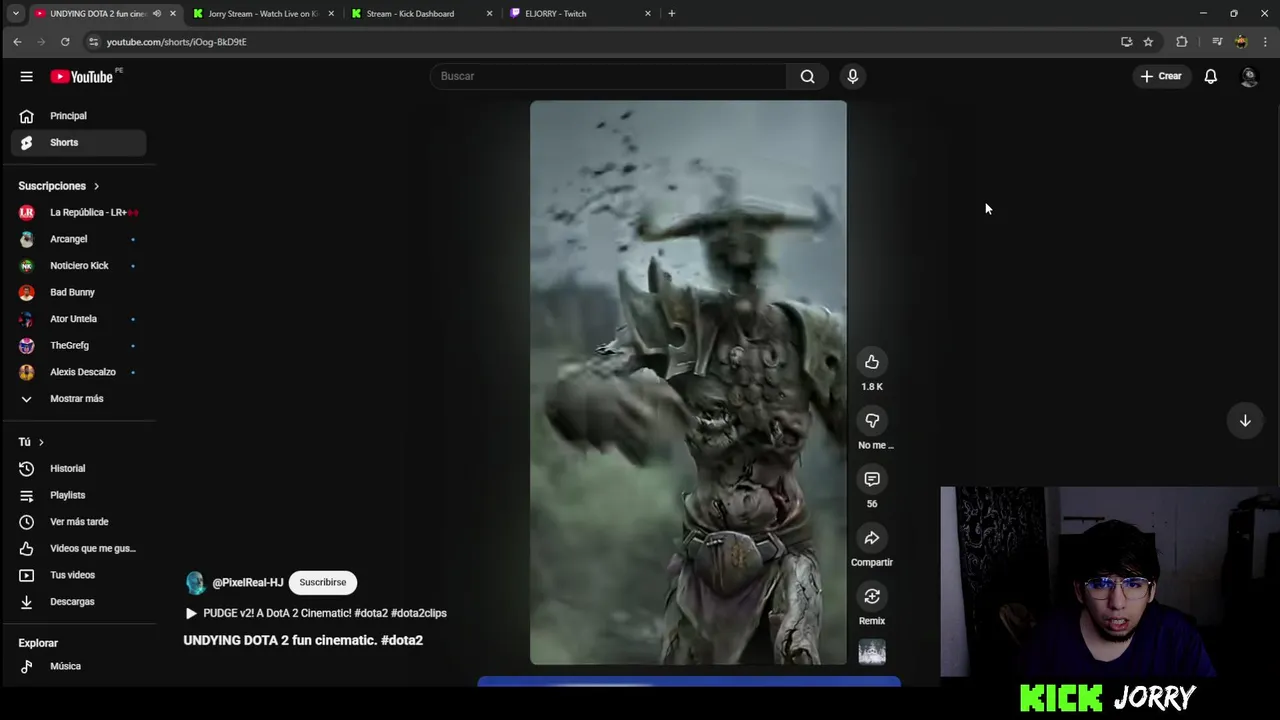Focus the Buscar search field
This screenshot has height=720, width=1280.
(x=608, y=76)
